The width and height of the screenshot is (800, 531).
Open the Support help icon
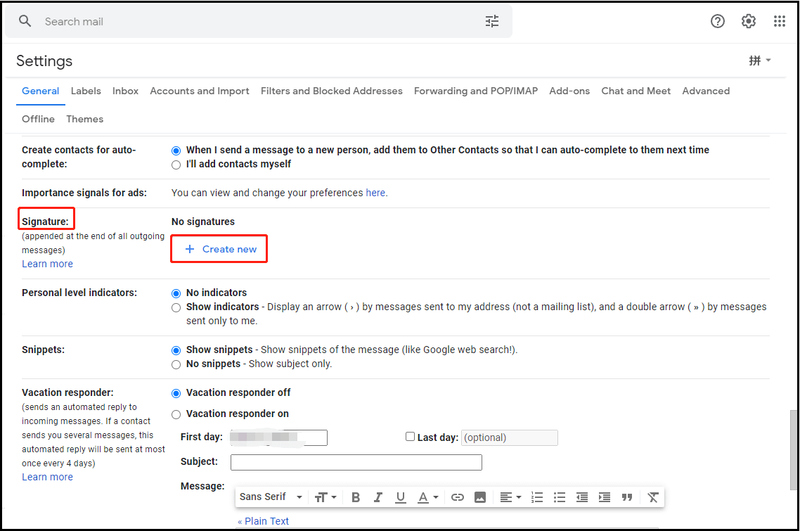717,21
